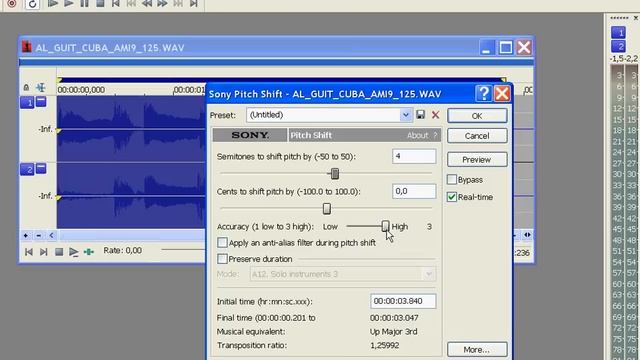640x360 pixels.
Task: Save the preset with the floppy disk icon
Action: (x=420, y=115)
